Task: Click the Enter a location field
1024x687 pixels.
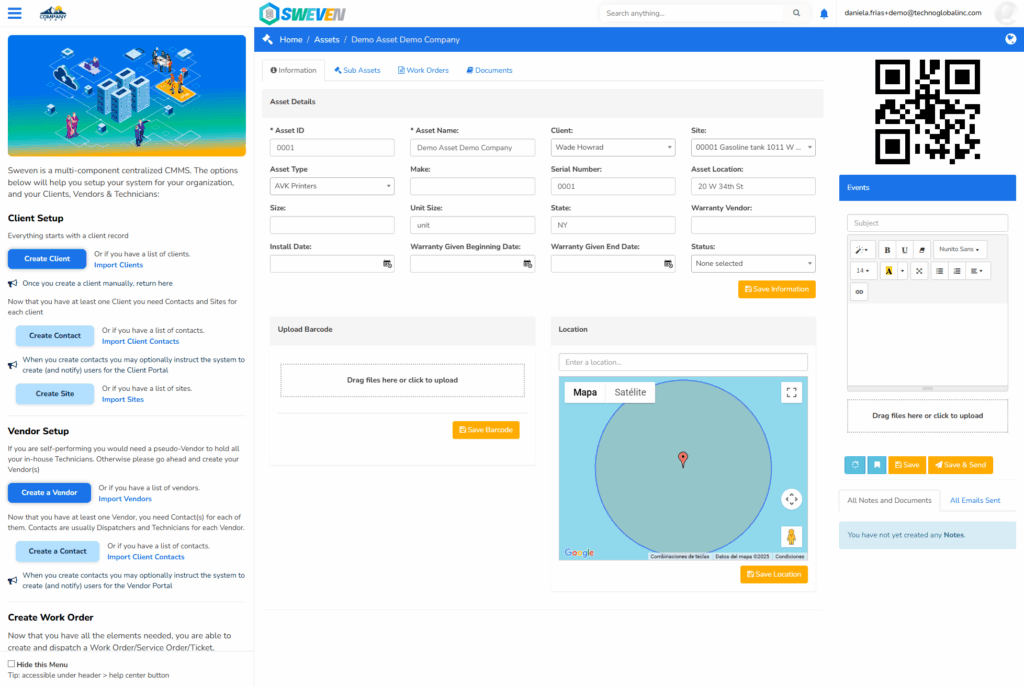Action: point(683,362)
